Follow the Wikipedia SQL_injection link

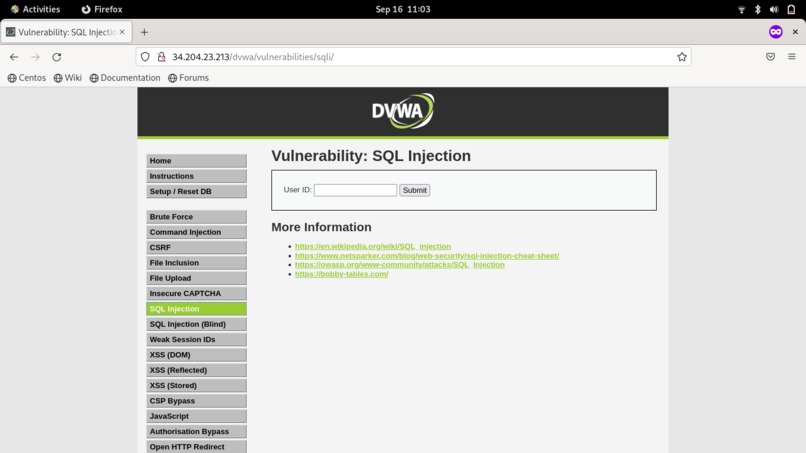(373, 246)
